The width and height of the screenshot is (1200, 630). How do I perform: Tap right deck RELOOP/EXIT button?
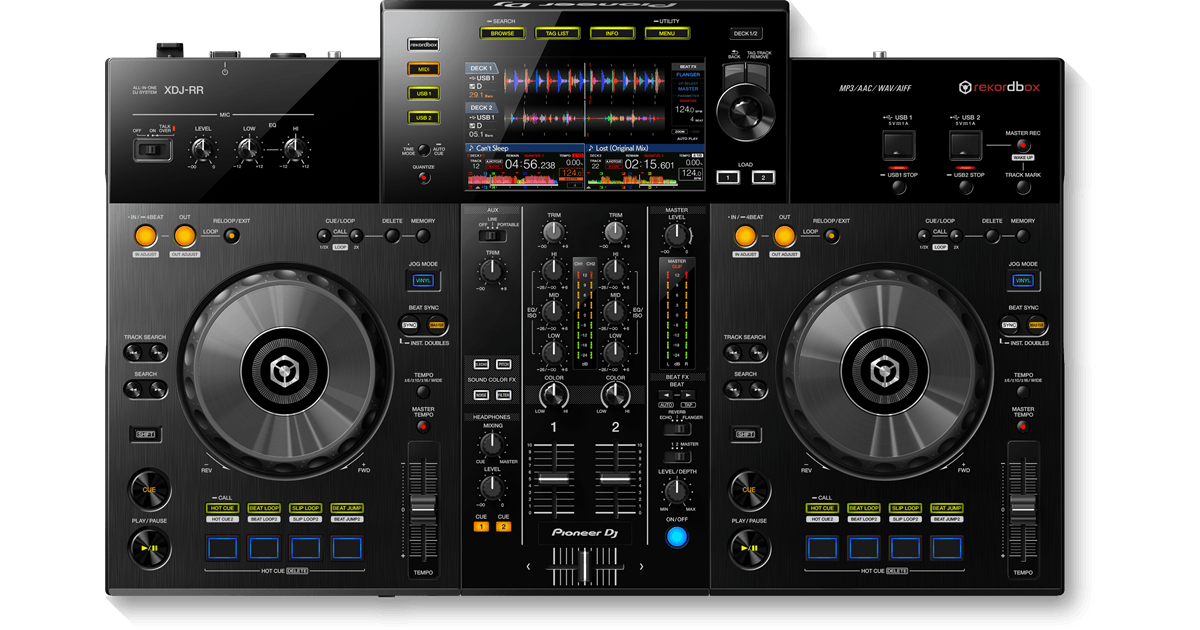coord(832,236)
